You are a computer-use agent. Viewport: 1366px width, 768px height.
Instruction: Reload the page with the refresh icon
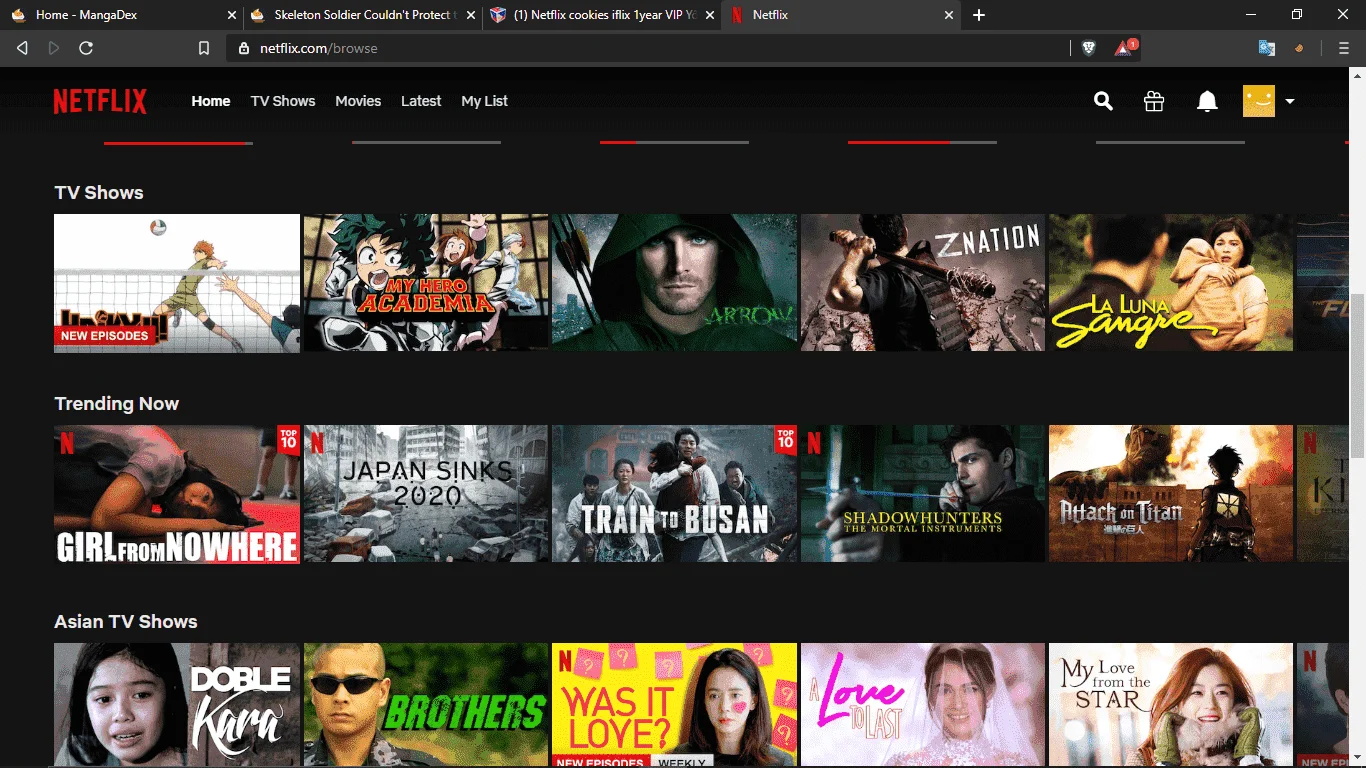(x=86, y=48)
